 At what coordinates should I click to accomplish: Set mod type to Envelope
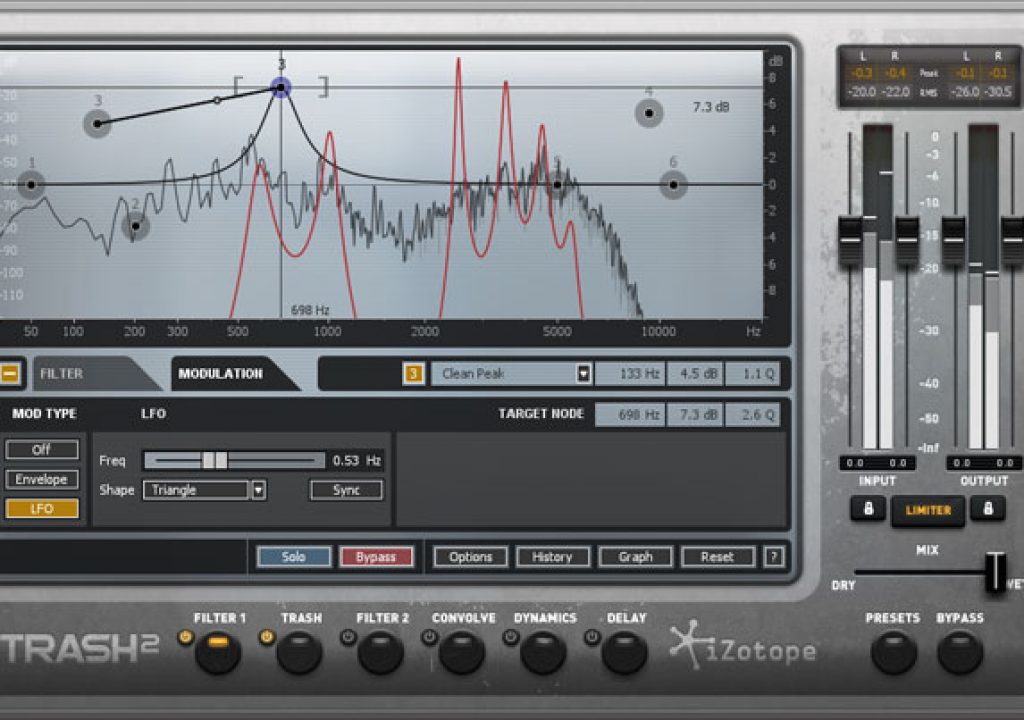point(42,480)
